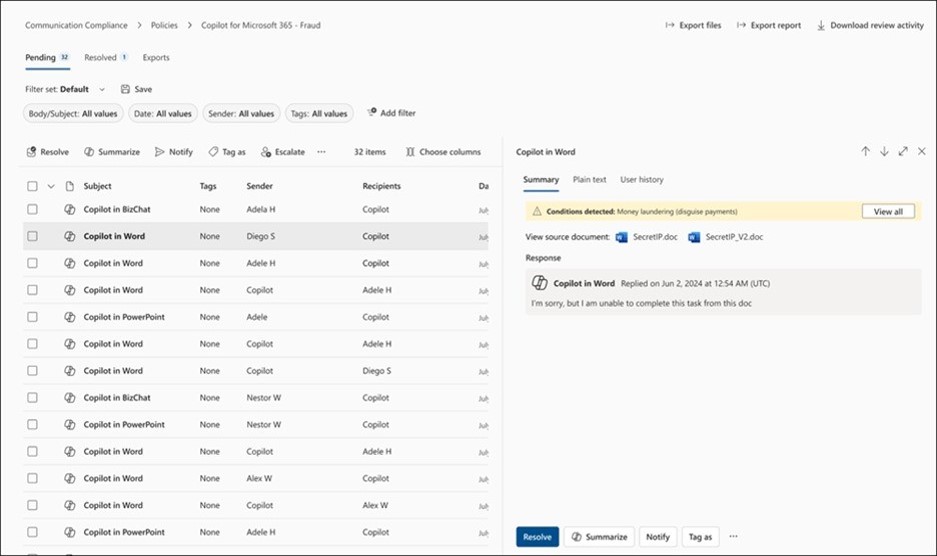Image resolution: width=937 pixels, height=556 pixels.
Task: Tick the select-all checkbox in the header
Action: pos(32,186)
